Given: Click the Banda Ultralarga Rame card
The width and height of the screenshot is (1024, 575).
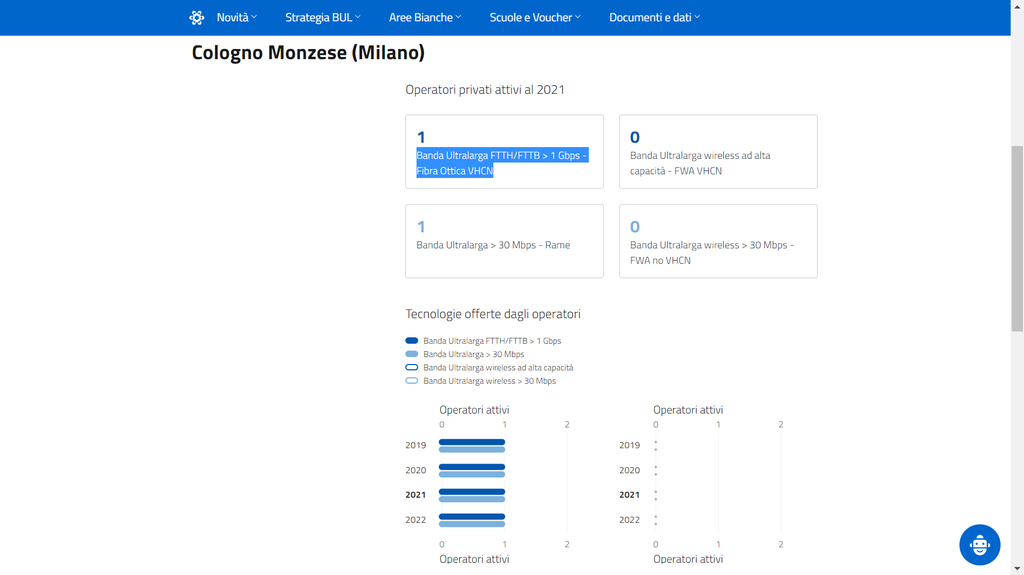Looking at the screenshot, I should coord(504,241).
